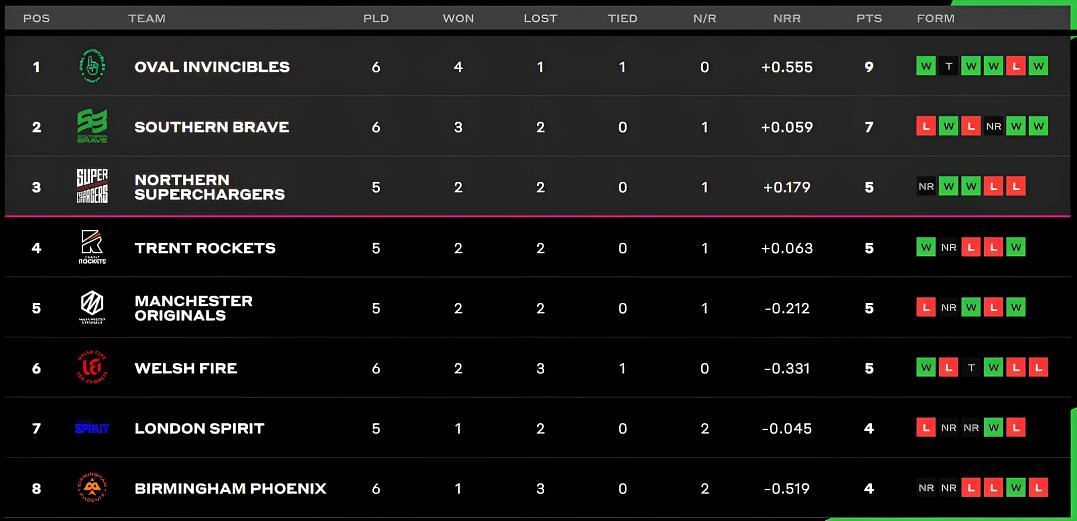Viewport: 1077px width, 521px height.
Task: Click the Welsh Fire team logo
Action: pos(92,367)
